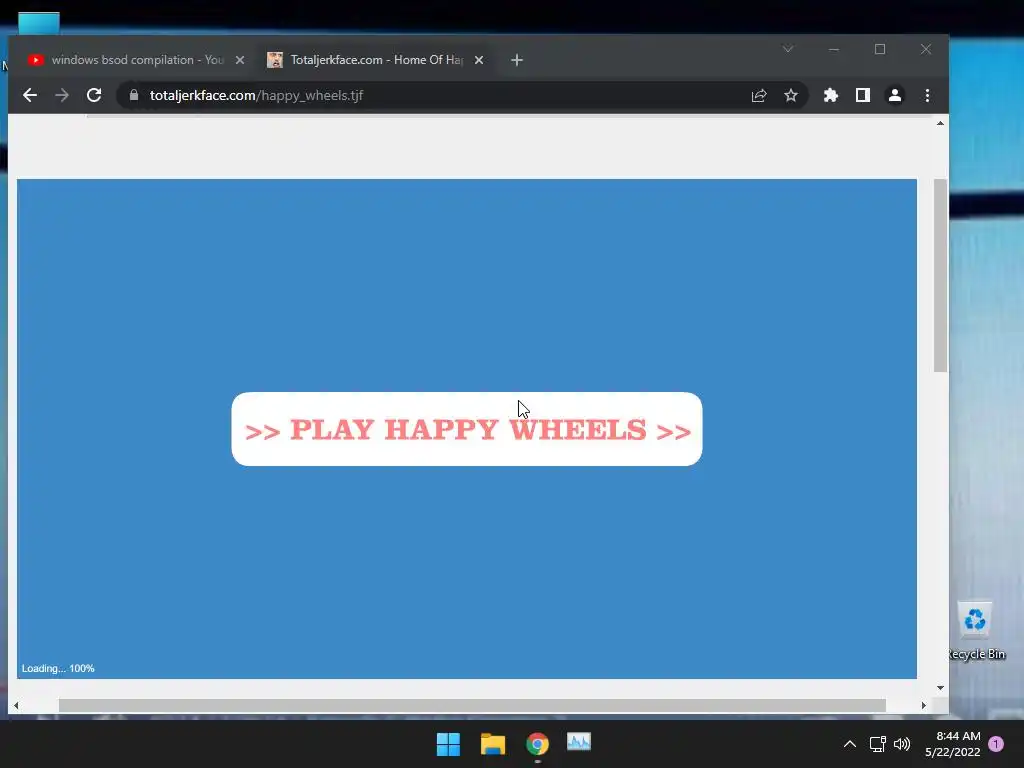Open Chrome three-dot menu

[x=927, y=95]
